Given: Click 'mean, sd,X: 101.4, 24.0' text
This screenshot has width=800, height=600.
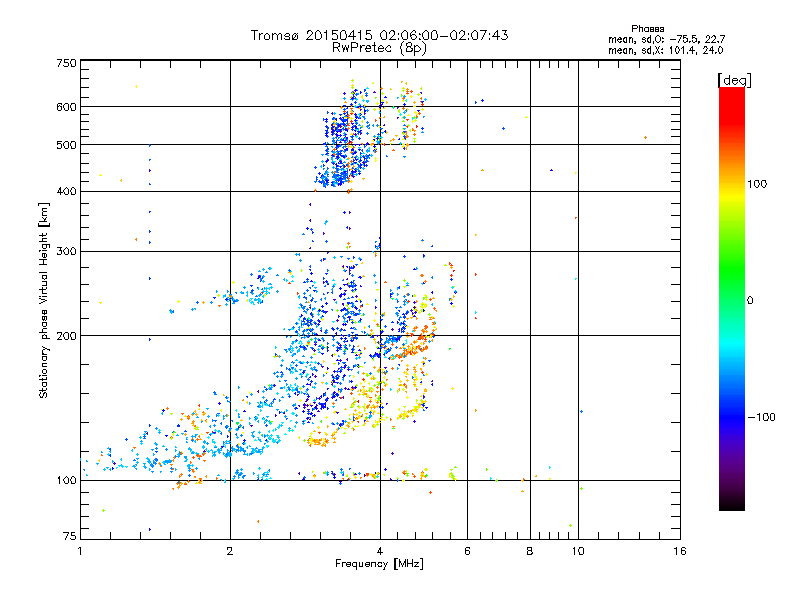Looking at the screenshot, I should [x=665, y=50].
